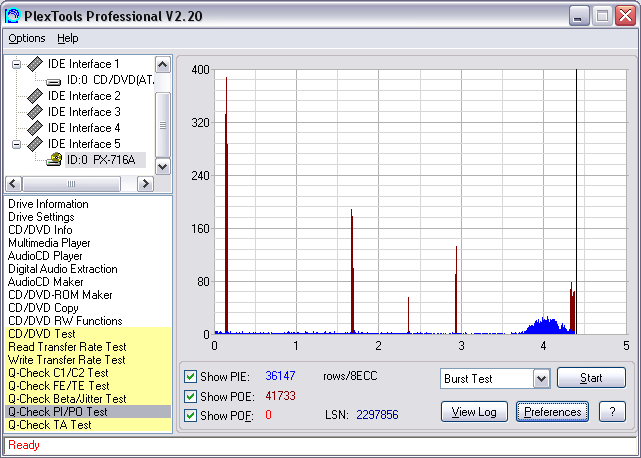641x458 pixels.
Task: Click the PX-716A drive icon
Action: click(x=54, y=159)
